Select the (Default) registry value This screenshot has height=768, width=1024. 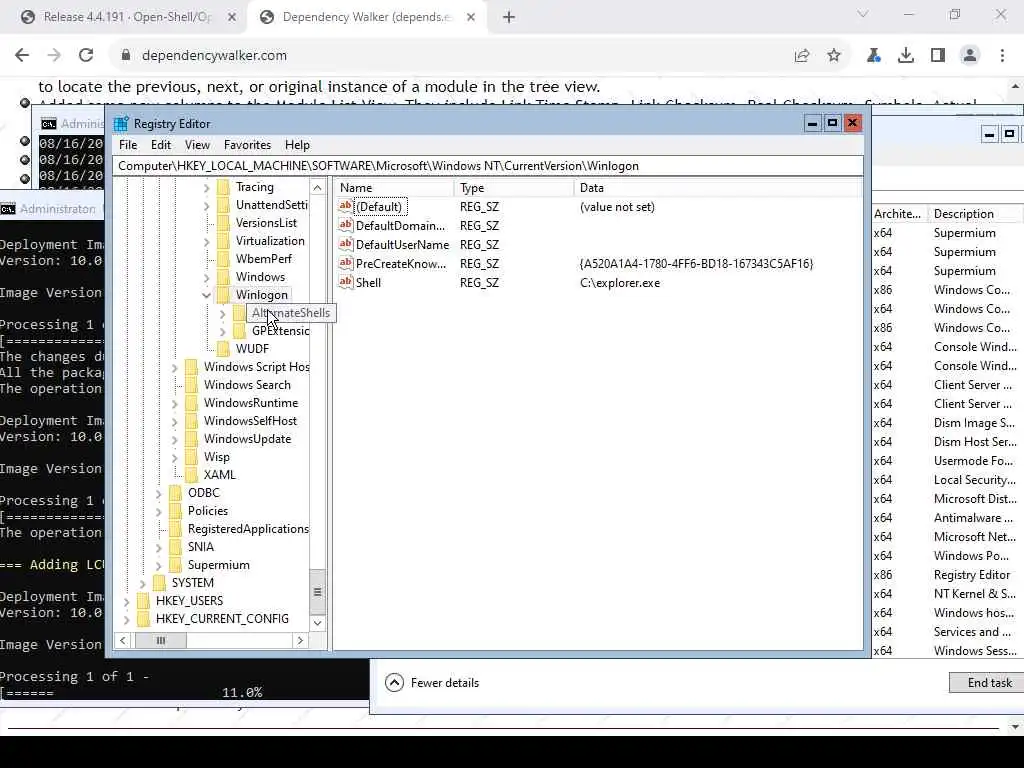coord(381,207)
